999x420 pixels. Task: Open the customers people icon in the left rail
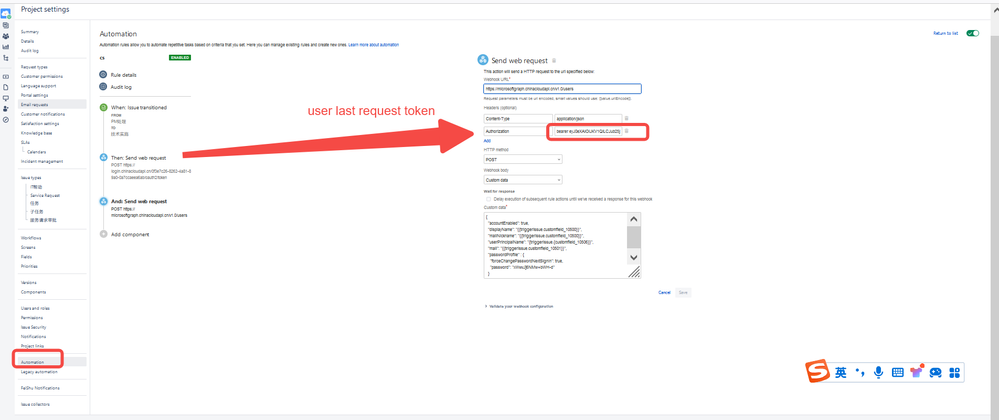click(x=6, y=36)
